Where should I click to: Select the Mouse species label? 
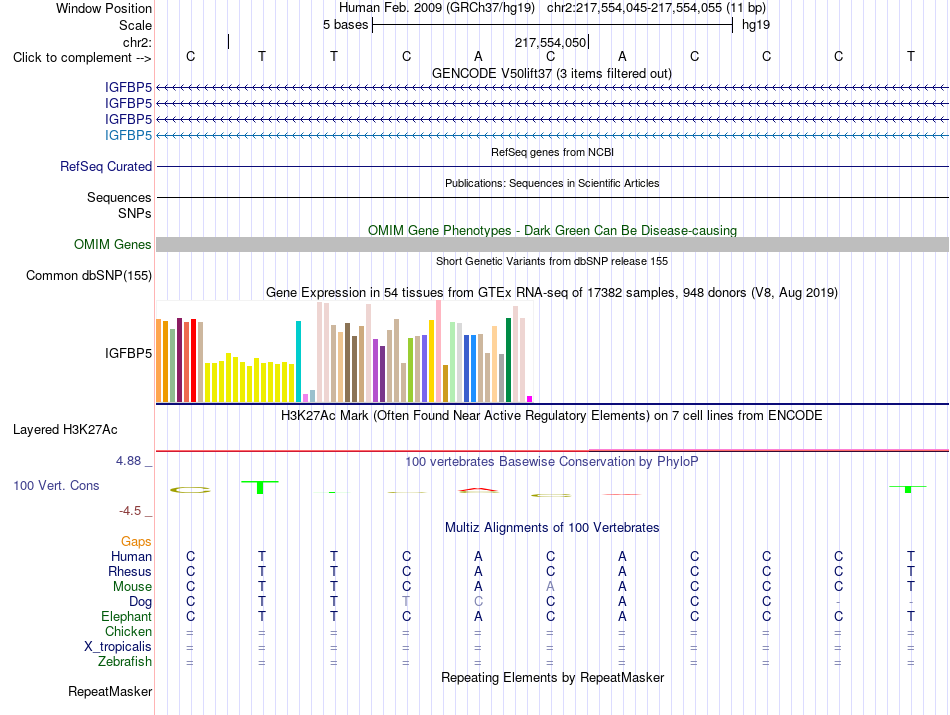[x=132, y=587]
